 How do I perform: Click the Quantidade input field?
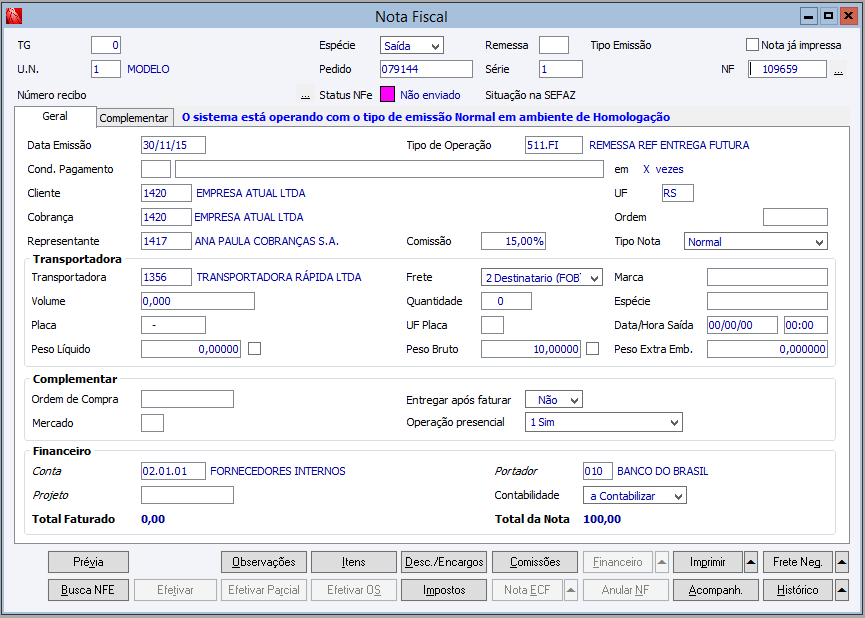(506, 301)
